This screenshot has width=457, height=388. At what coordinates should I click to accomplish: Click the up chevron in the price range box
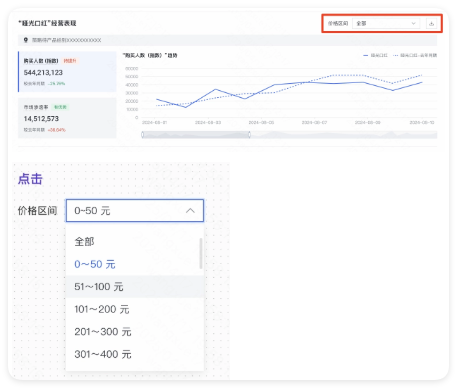[x=190, y=211]
